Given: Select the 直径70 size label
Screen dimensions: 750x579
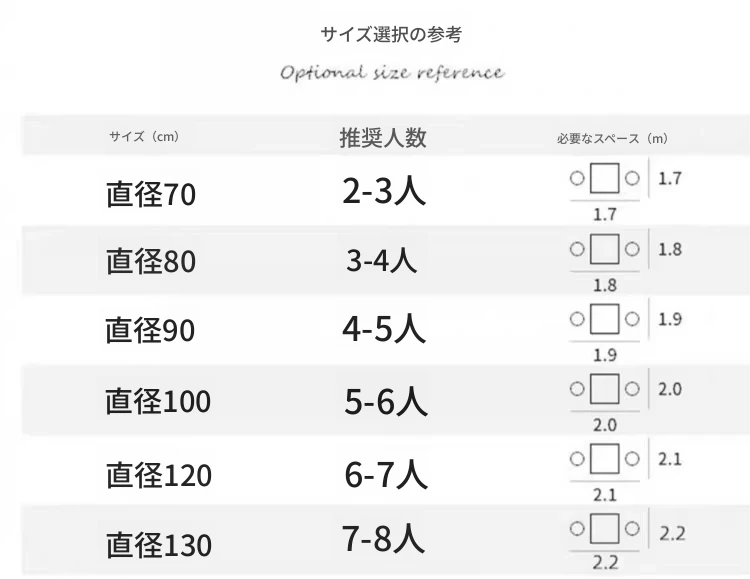Looking at the screenshot, I should point(151,194).
